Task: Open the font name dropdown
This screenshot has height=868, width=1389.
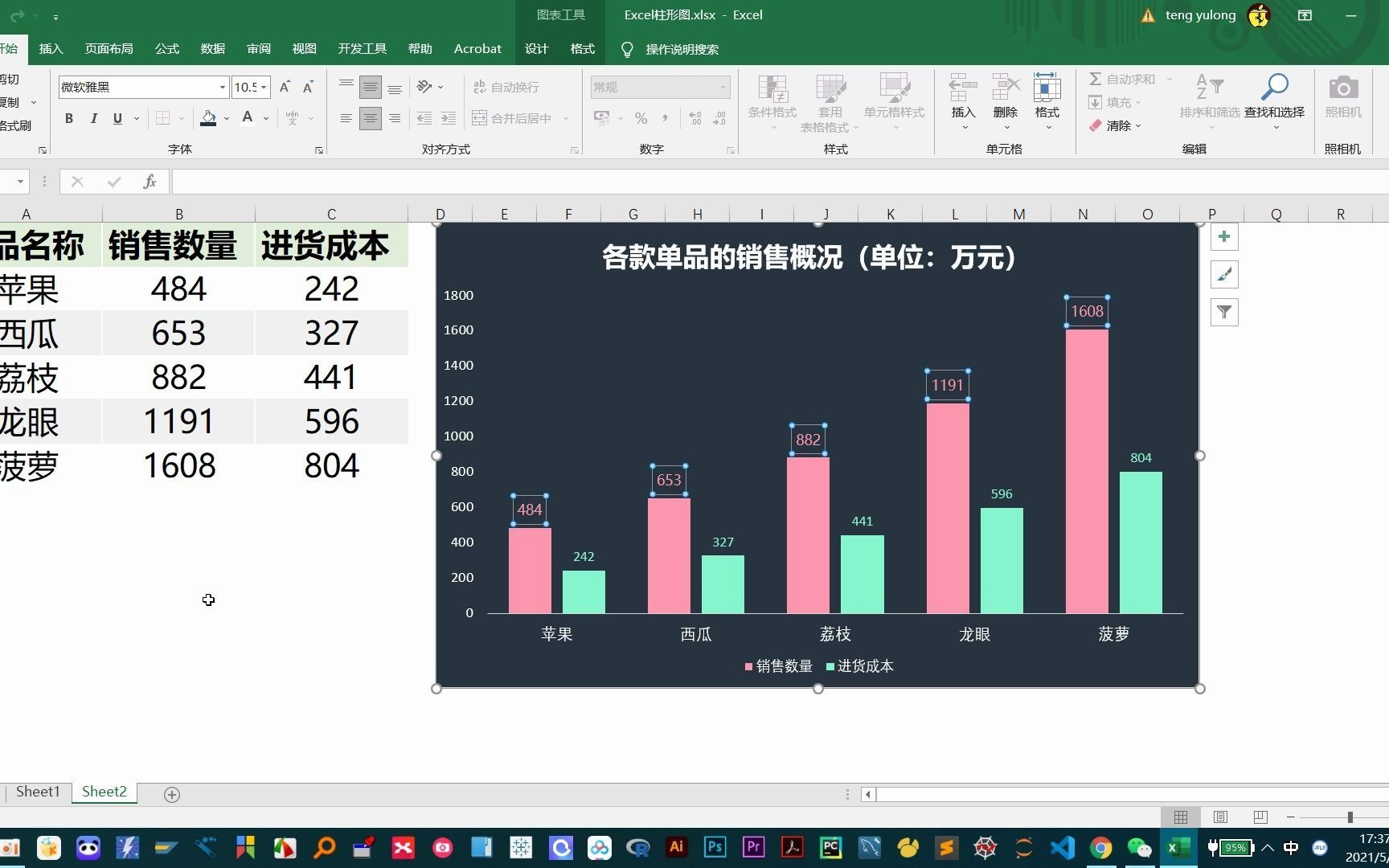Action: point(223,87)
